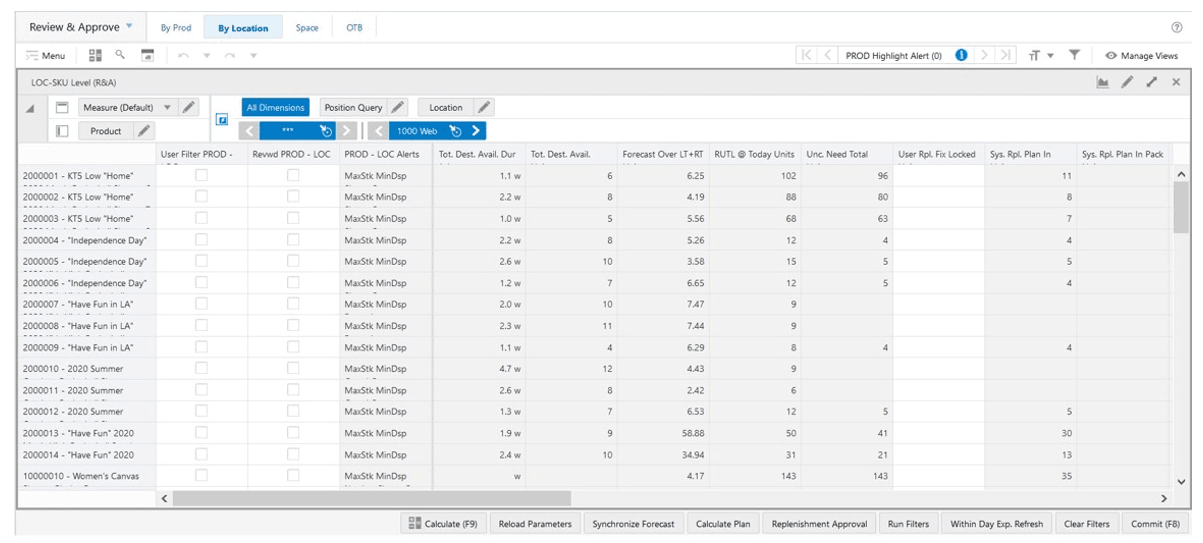This screenshot has width=1203, height=543.
Task: Click the chart view icon in LOC-SKU panel
Action: pos(1103,82)
